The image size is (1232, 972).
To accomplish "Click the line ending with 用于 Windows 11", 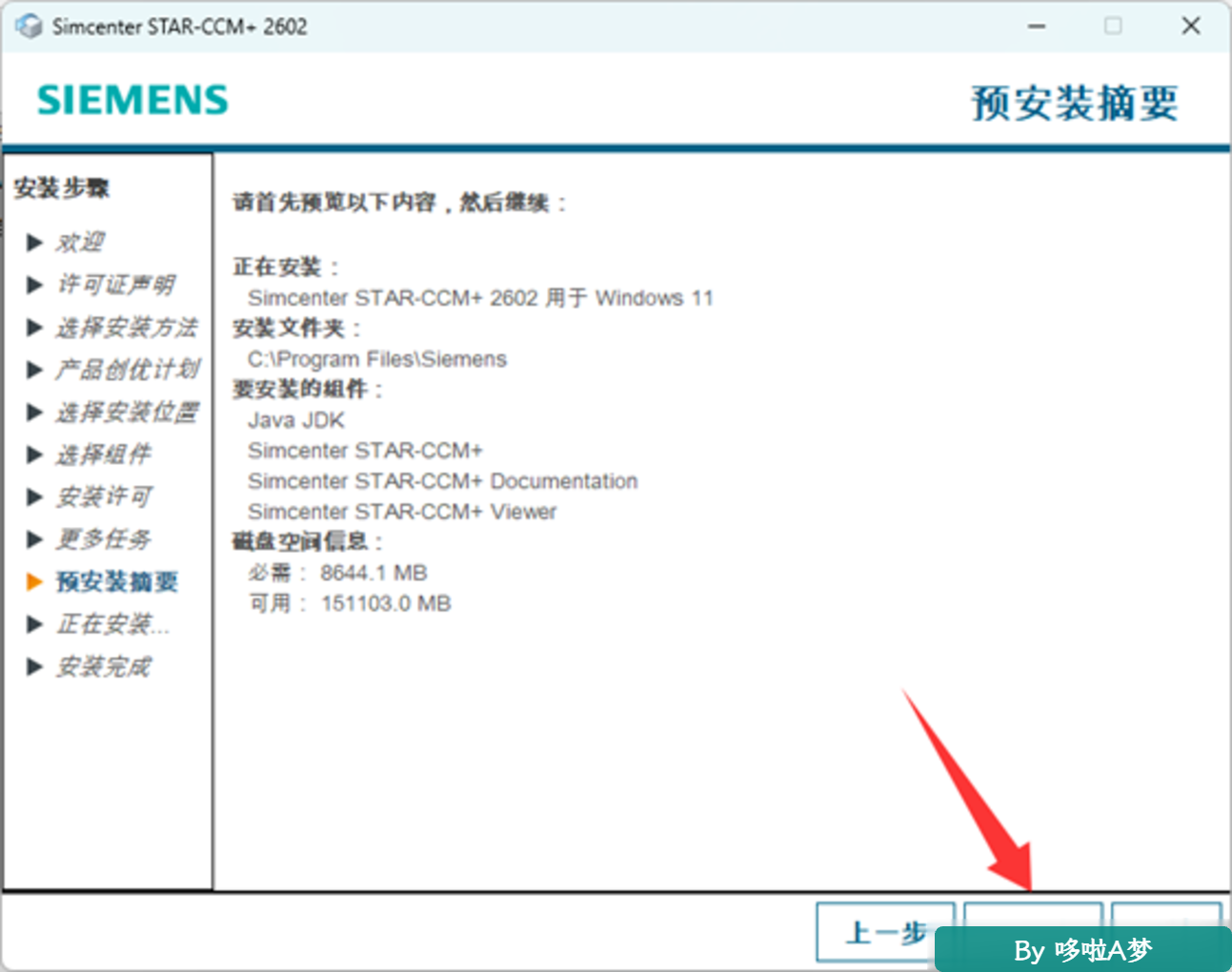I will coord(480,298).
